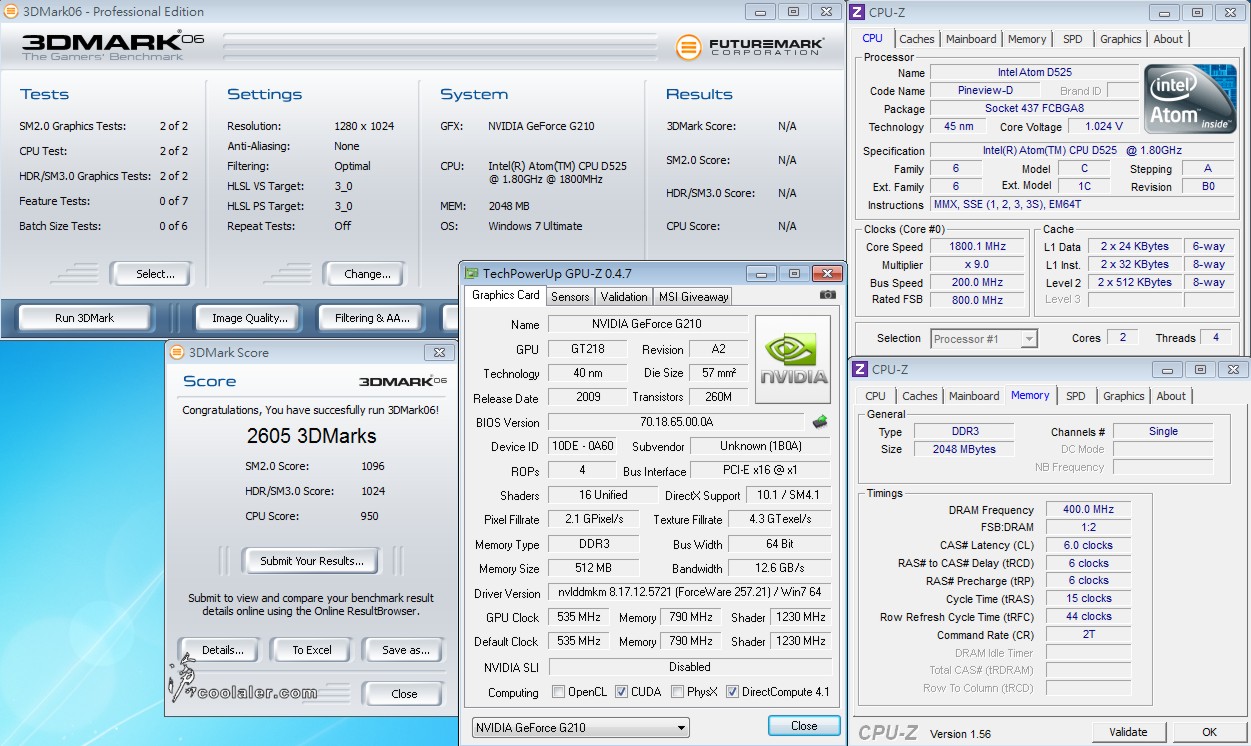Click Close button in GPU-Z window
1251x746 pixels.
click(804, 726)
